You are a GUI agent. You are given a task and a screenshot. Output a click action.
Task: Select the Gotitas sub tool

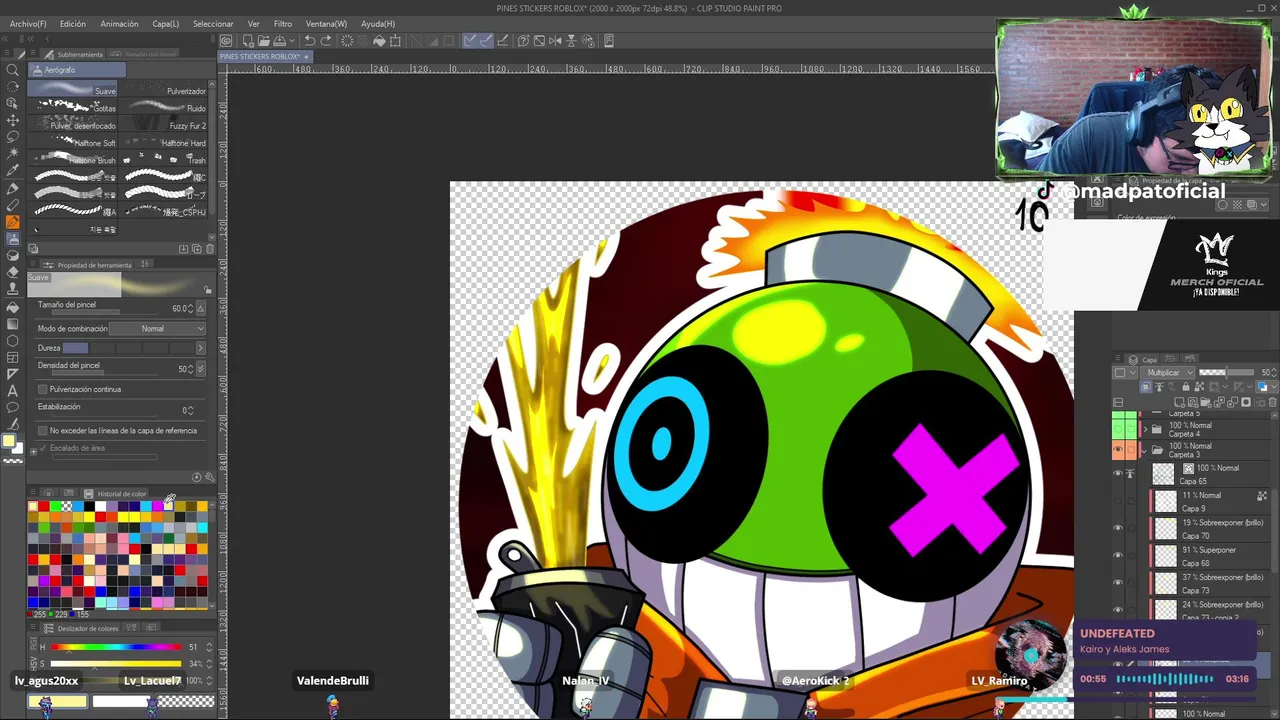coord(73,107)
